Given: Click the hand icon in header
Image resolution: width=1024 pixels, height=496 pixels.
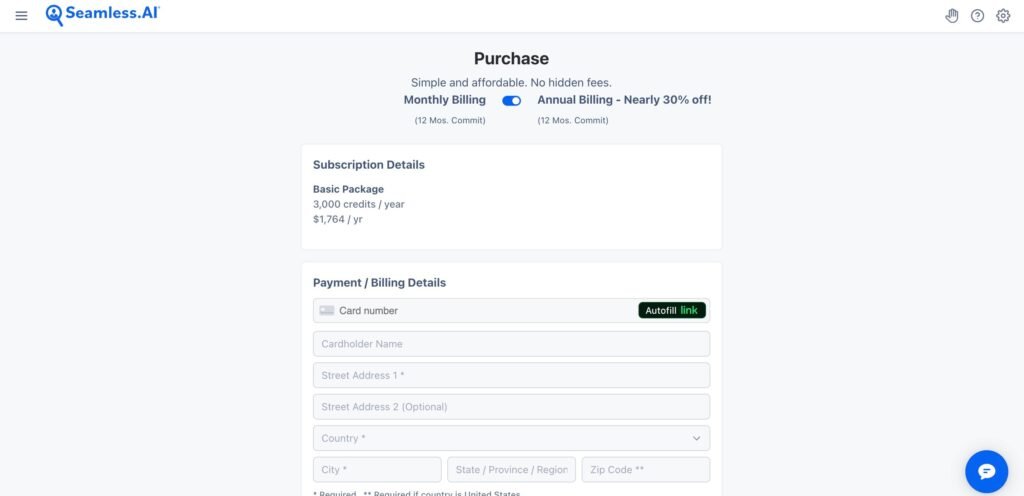Looking at the screenshot, I should (x=952, y=16).
